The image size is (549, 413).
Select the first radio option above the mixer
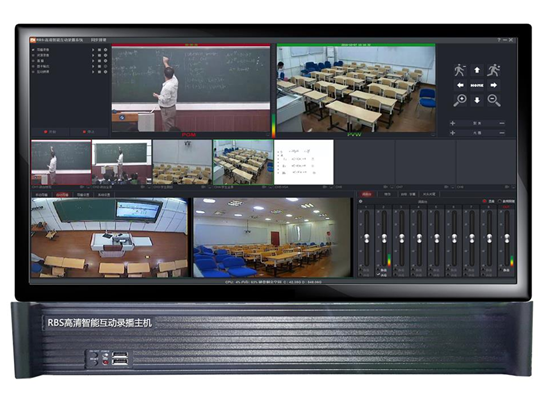point(485,201)
